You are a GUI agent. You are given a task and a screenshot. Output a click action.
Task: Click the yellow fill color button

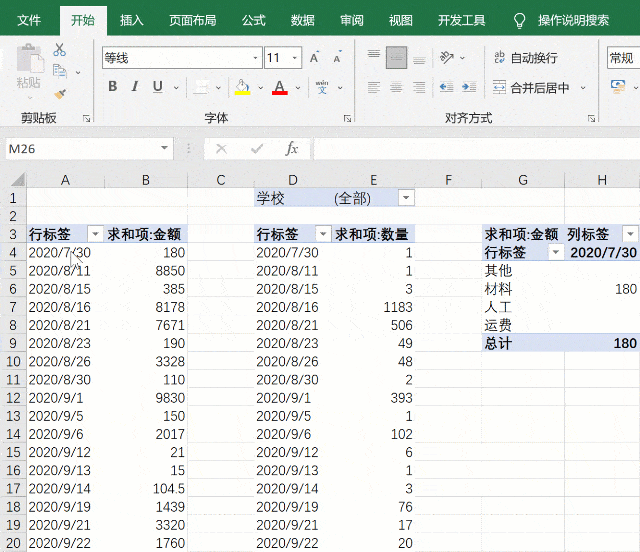click(241, 88)
